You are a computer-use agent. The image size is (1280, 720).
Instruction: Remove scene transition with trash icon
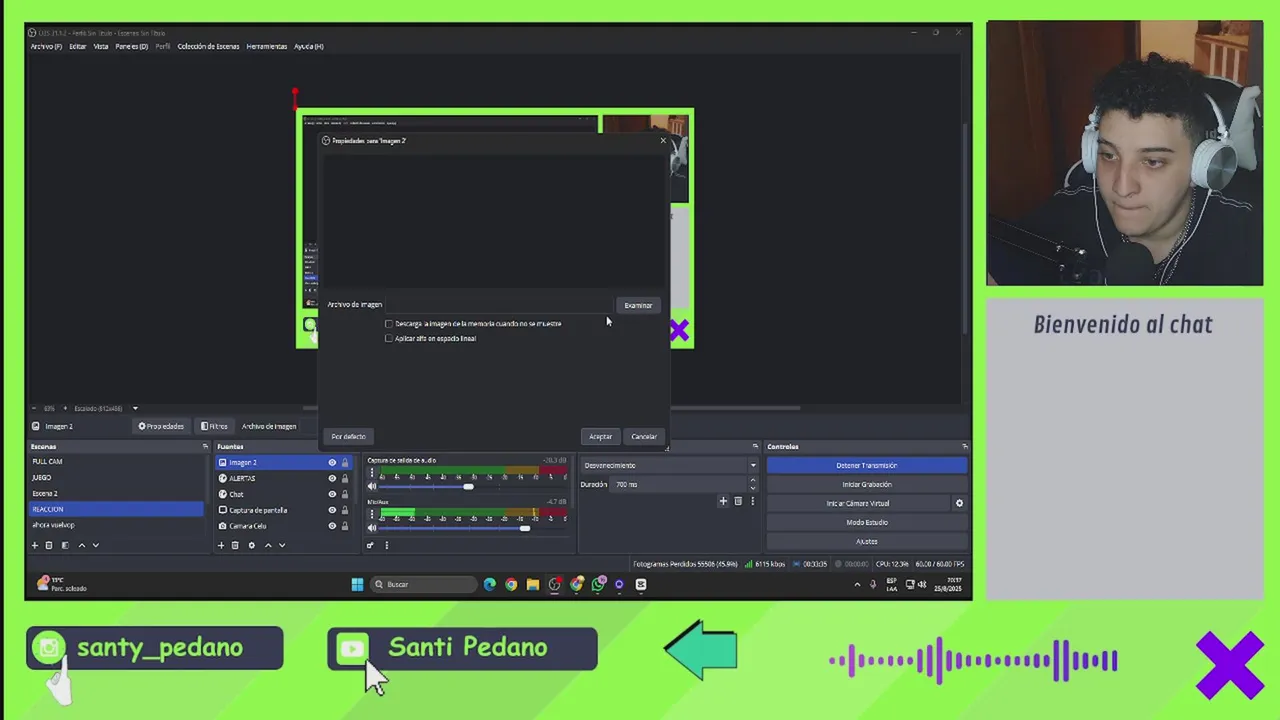(x=738, y=501)
